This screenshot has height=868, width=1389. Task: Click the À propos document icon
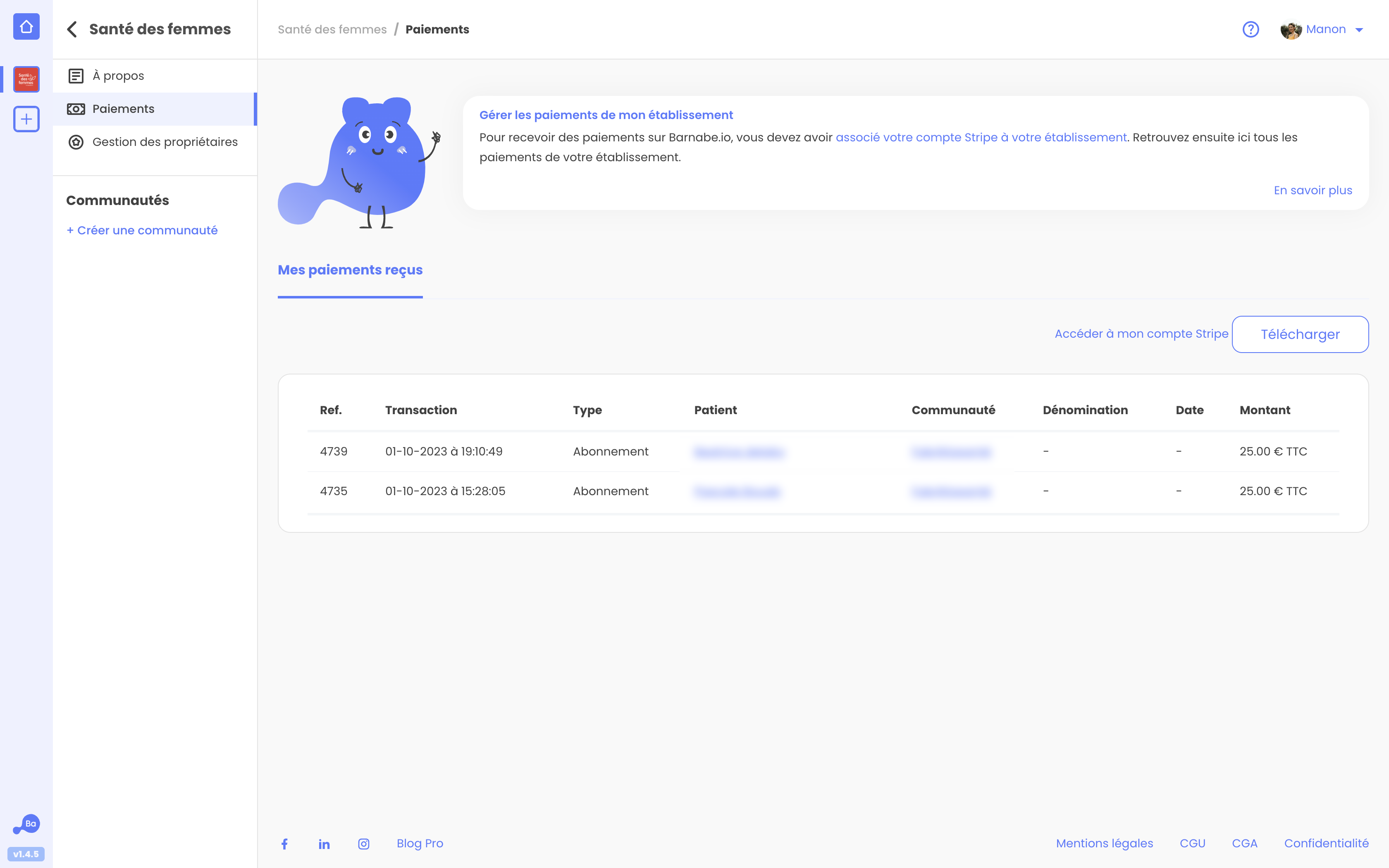[x=76, y=76]
